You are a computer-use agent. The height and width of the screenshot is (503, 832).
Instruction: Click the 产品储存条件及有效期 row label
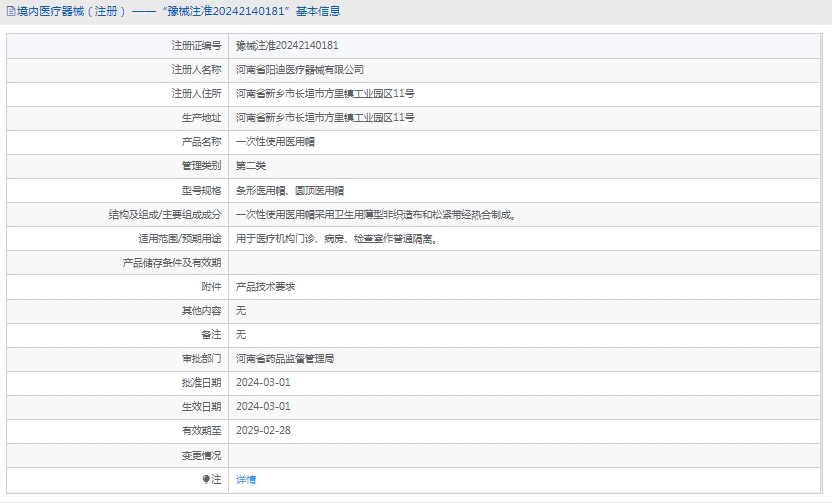tap(171, 263)
